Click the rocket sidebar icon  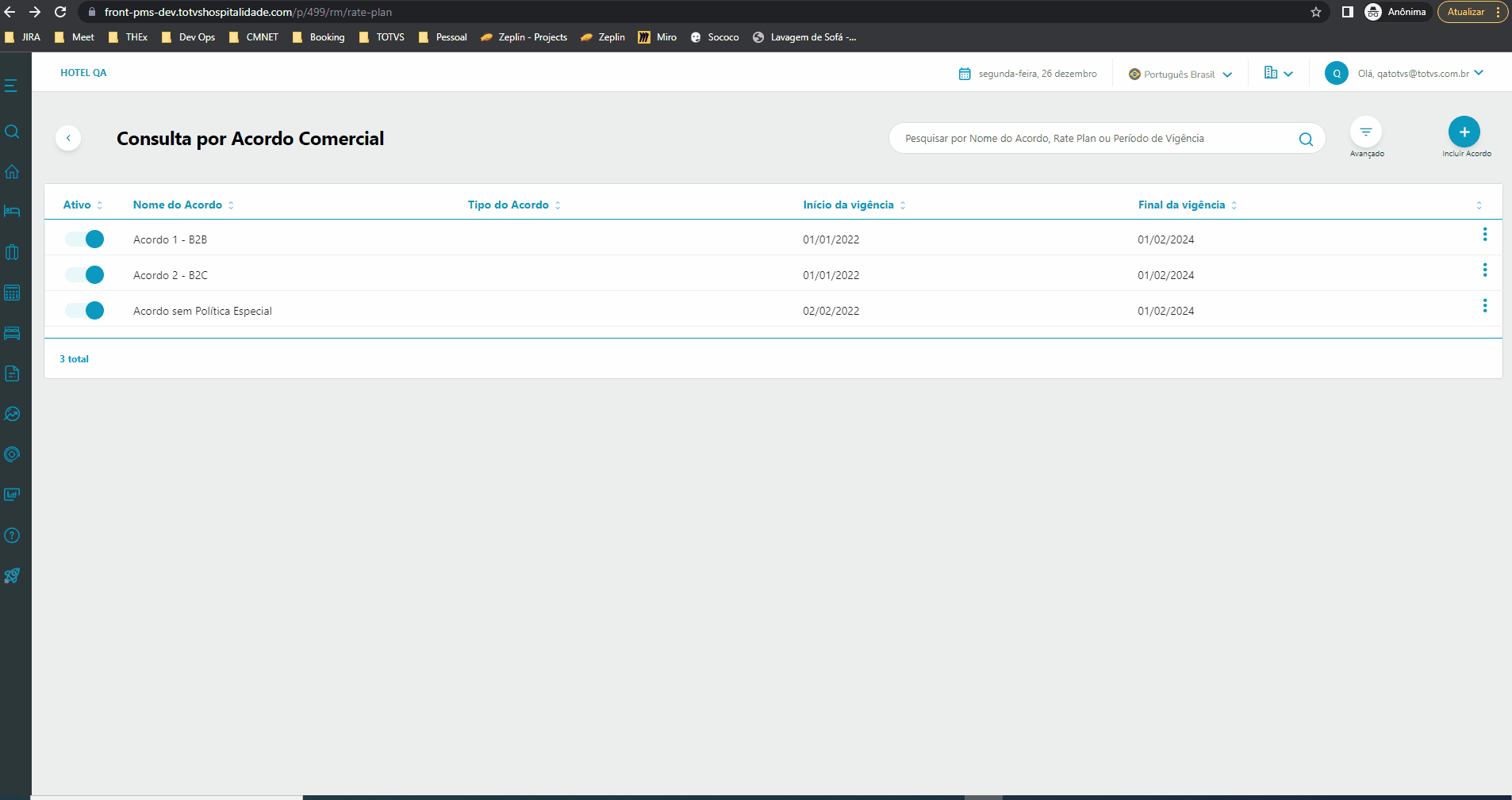pyautogui.click(x=12, y=576)
